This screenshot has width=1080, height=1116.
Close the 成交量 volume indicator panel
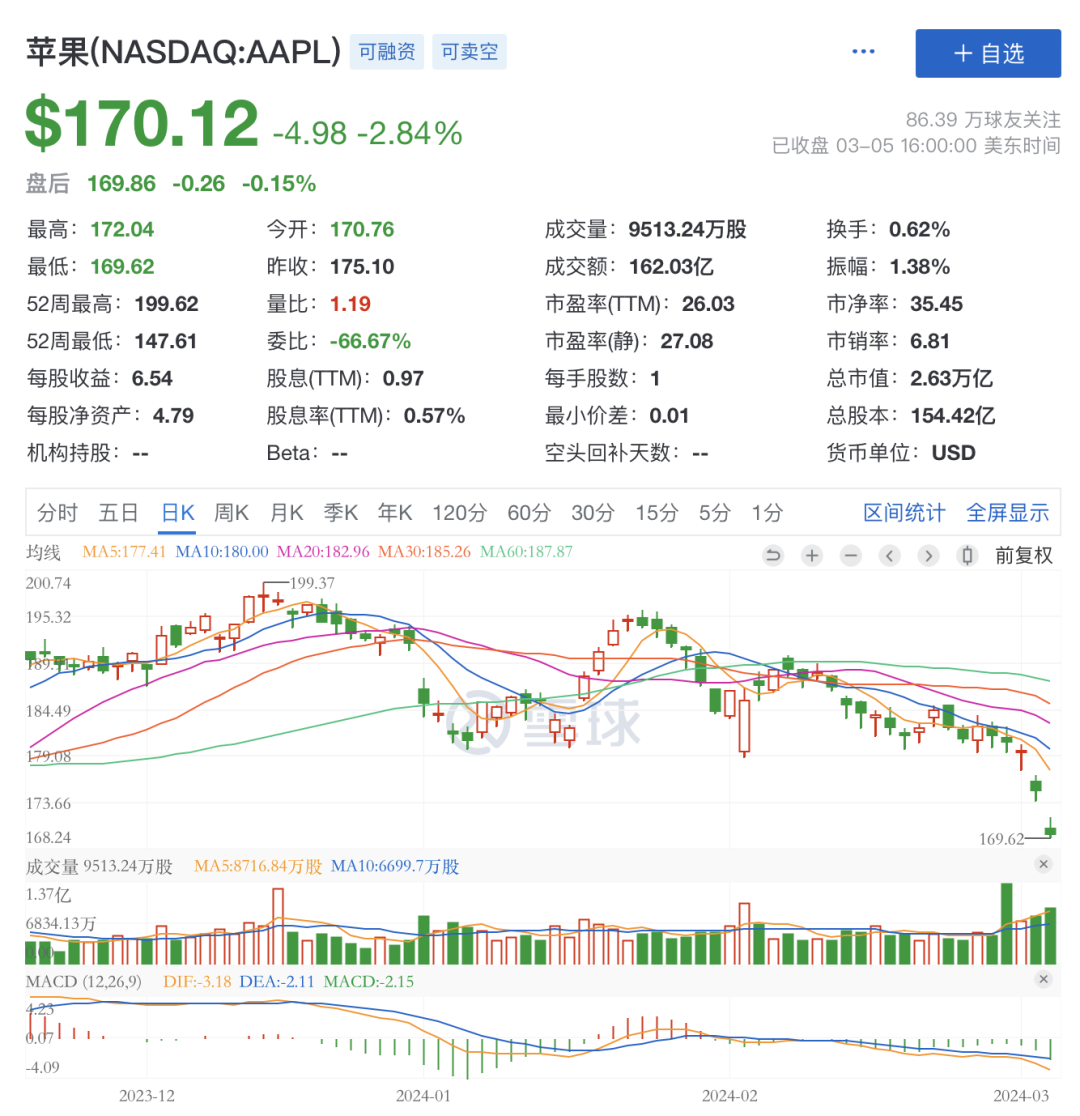(x=1044, y=864)
